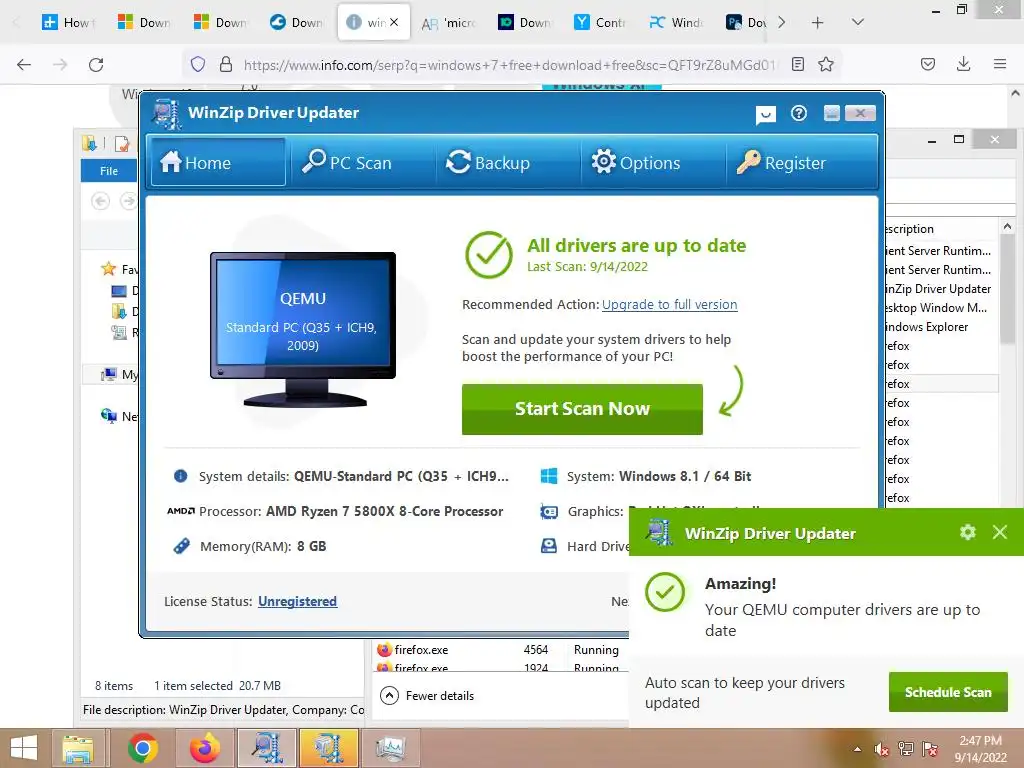Open a new Firefox tab
This screenshot has width=1024, height=768.
[818, 23]
